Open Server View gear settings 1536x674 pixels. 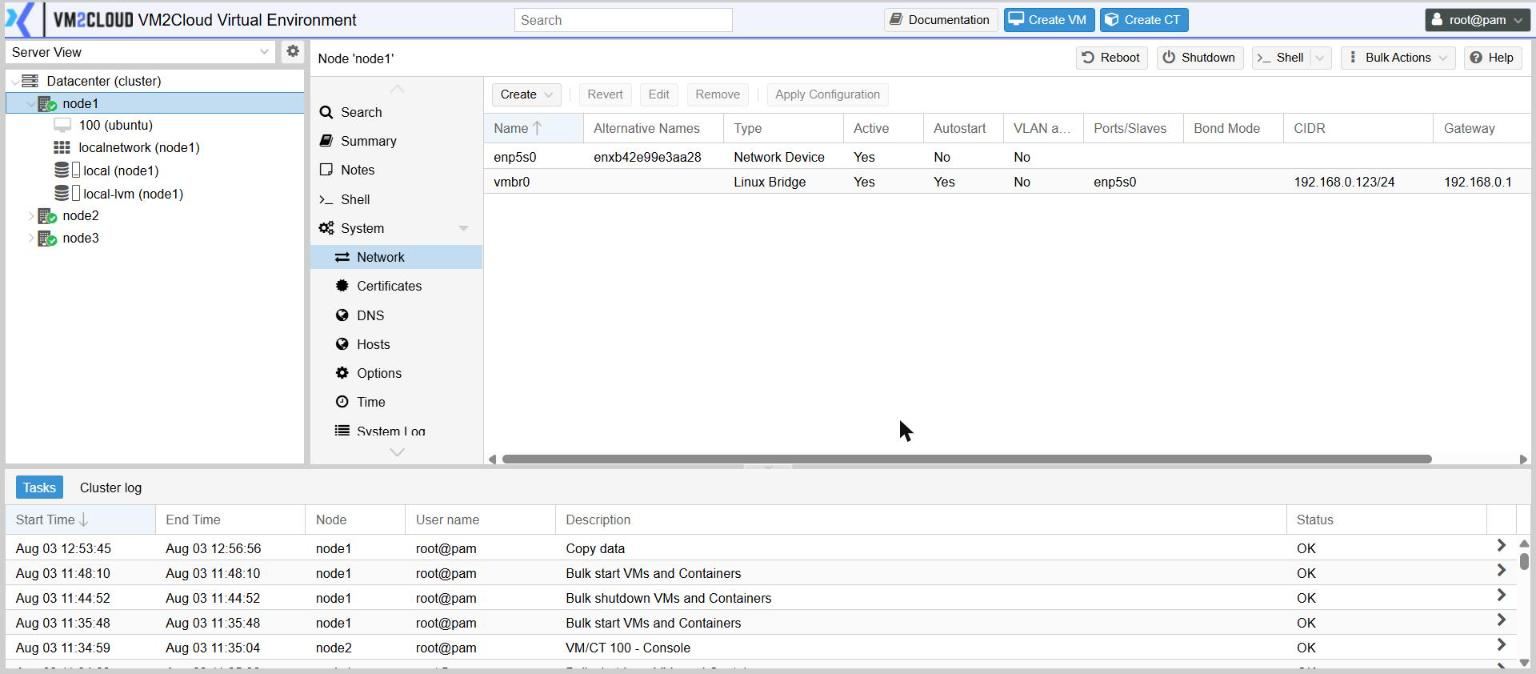point(292,51)
